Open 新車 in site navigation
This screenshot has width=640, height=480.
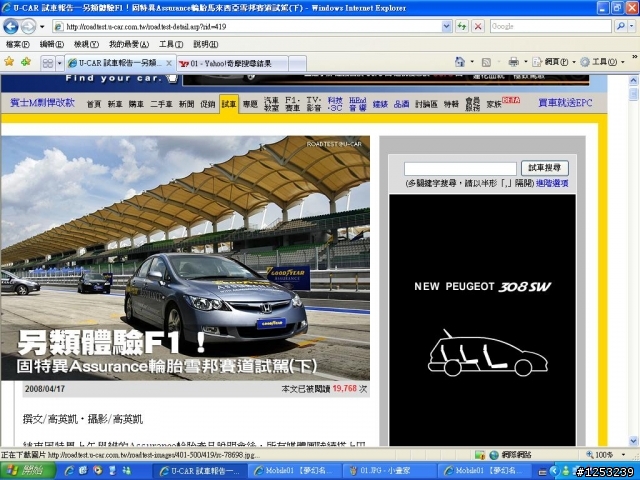[x=115, y=104]
